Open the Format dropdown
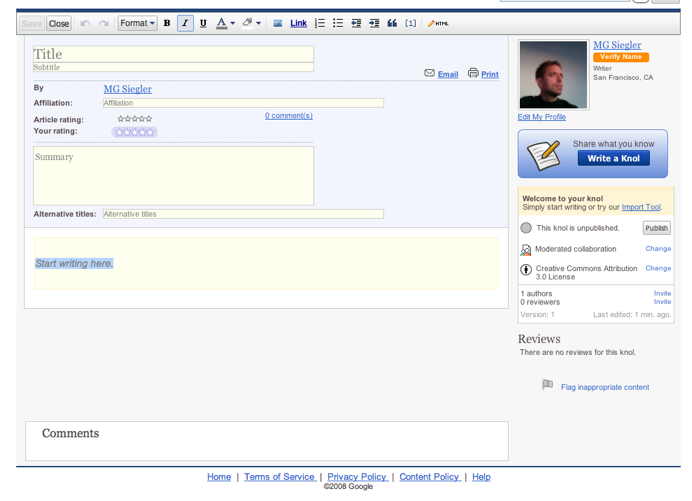692x501 pixels. click(x=137, y=23)
